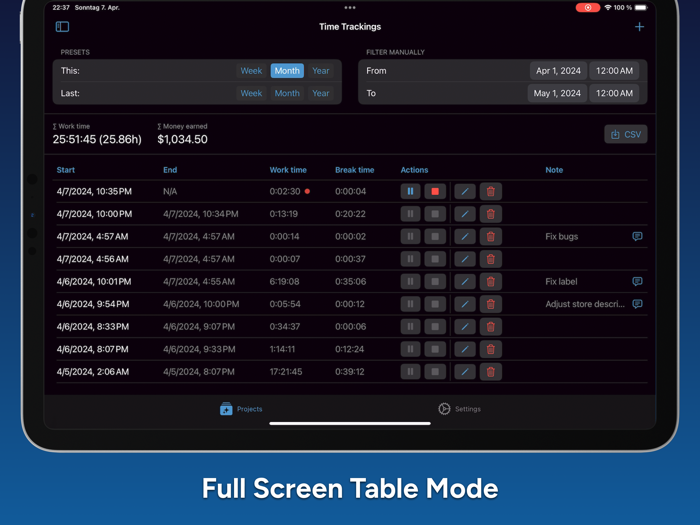This screenshot has height=525, width=700.
Task: Click the N/A end cell
Action: click(170, 192)
